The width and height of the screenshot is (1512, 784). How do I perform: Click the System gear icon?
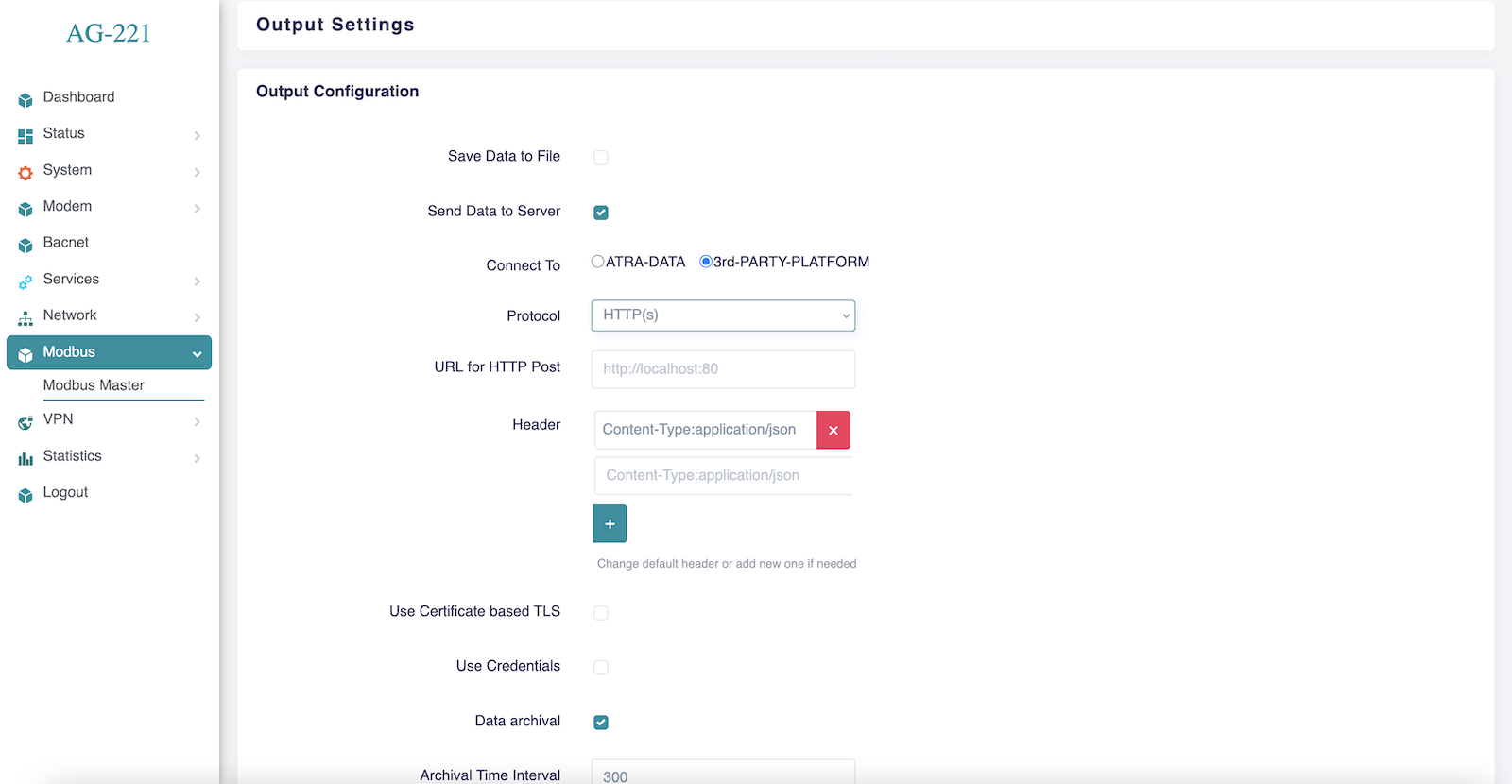[26, 173]
